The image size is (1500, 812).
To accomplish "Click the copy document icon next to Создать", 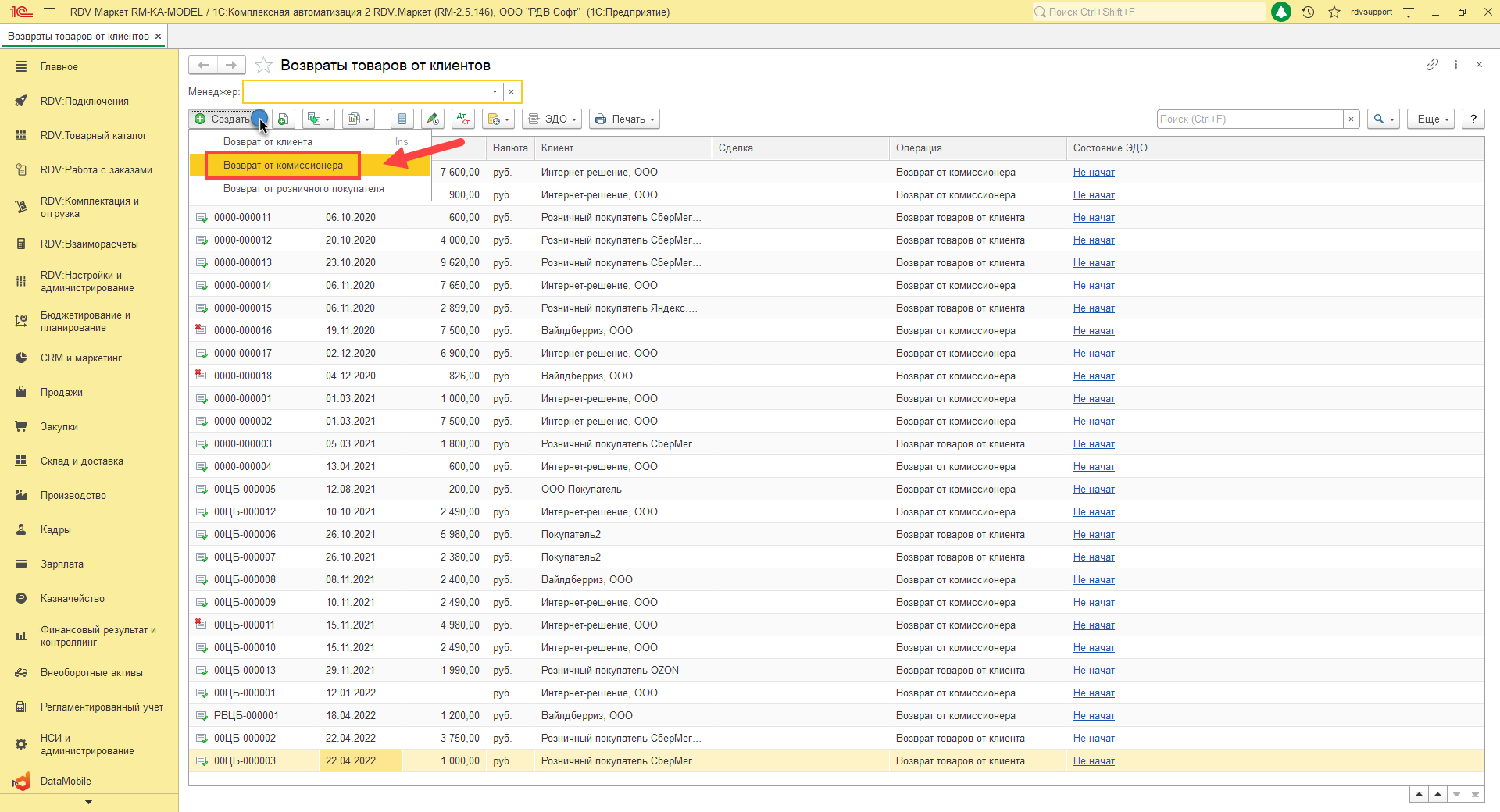I will point(284,119).
